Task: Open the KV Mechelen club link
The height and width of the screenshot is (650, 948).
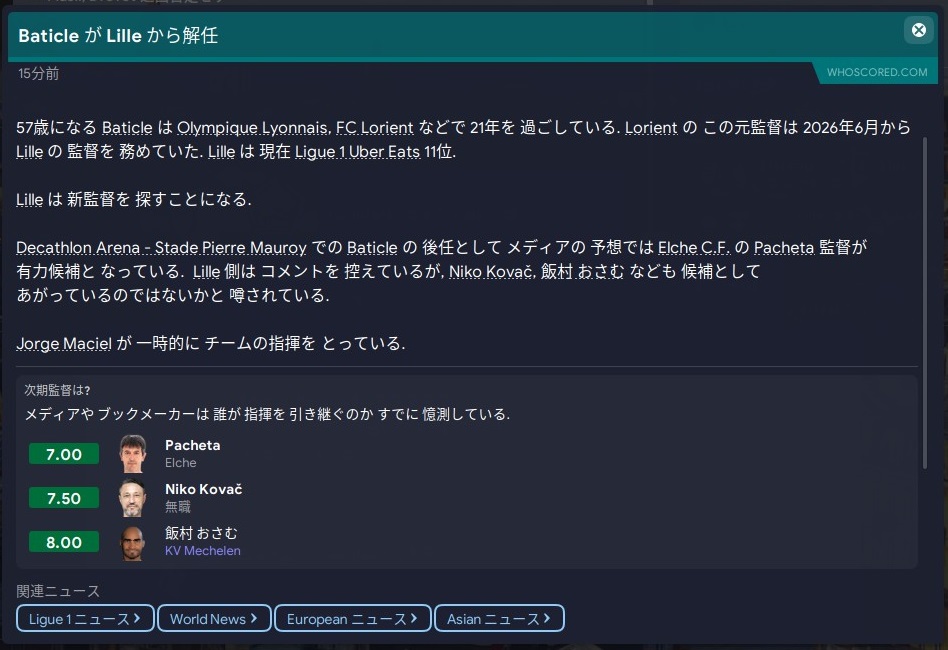Action: tap(203, 551)
